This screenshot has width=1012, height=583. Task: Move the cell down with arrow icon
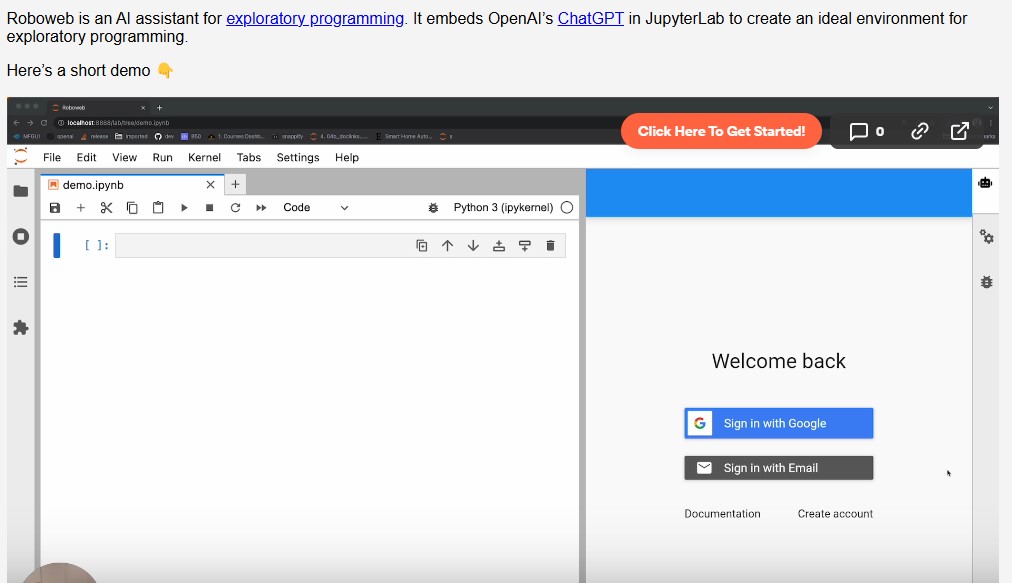click(473, 246)
